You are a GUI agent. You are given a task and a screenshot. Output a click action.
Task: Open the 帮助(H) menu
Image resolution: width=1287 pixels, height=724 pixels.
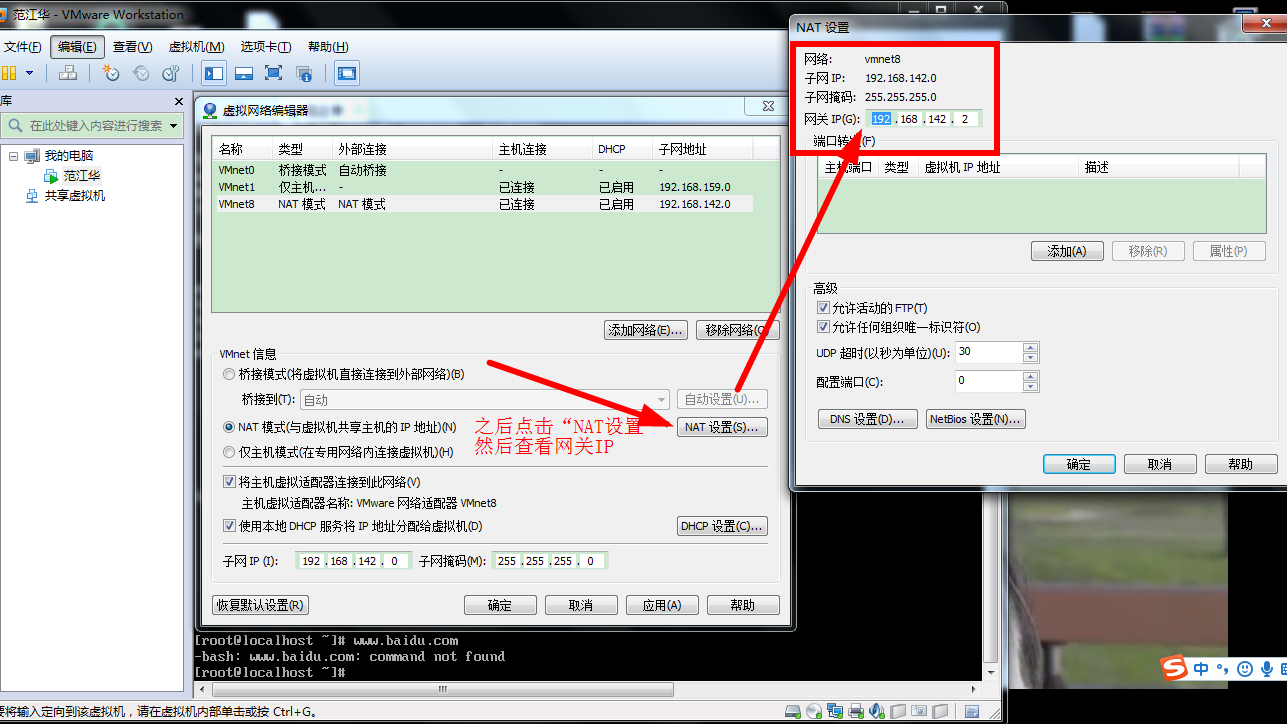(x=328, y=47)
